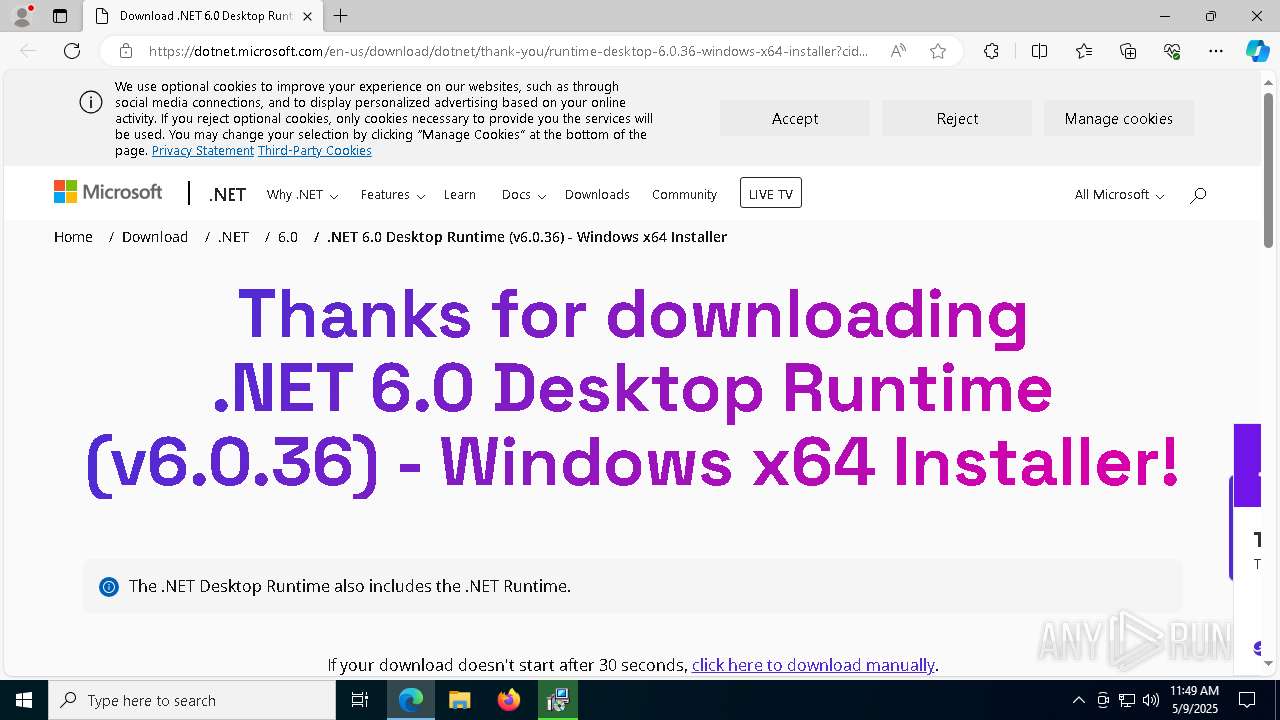Open Task View on taskbar
This screenshot has height=720, width=1280.
tap(360, 700)
